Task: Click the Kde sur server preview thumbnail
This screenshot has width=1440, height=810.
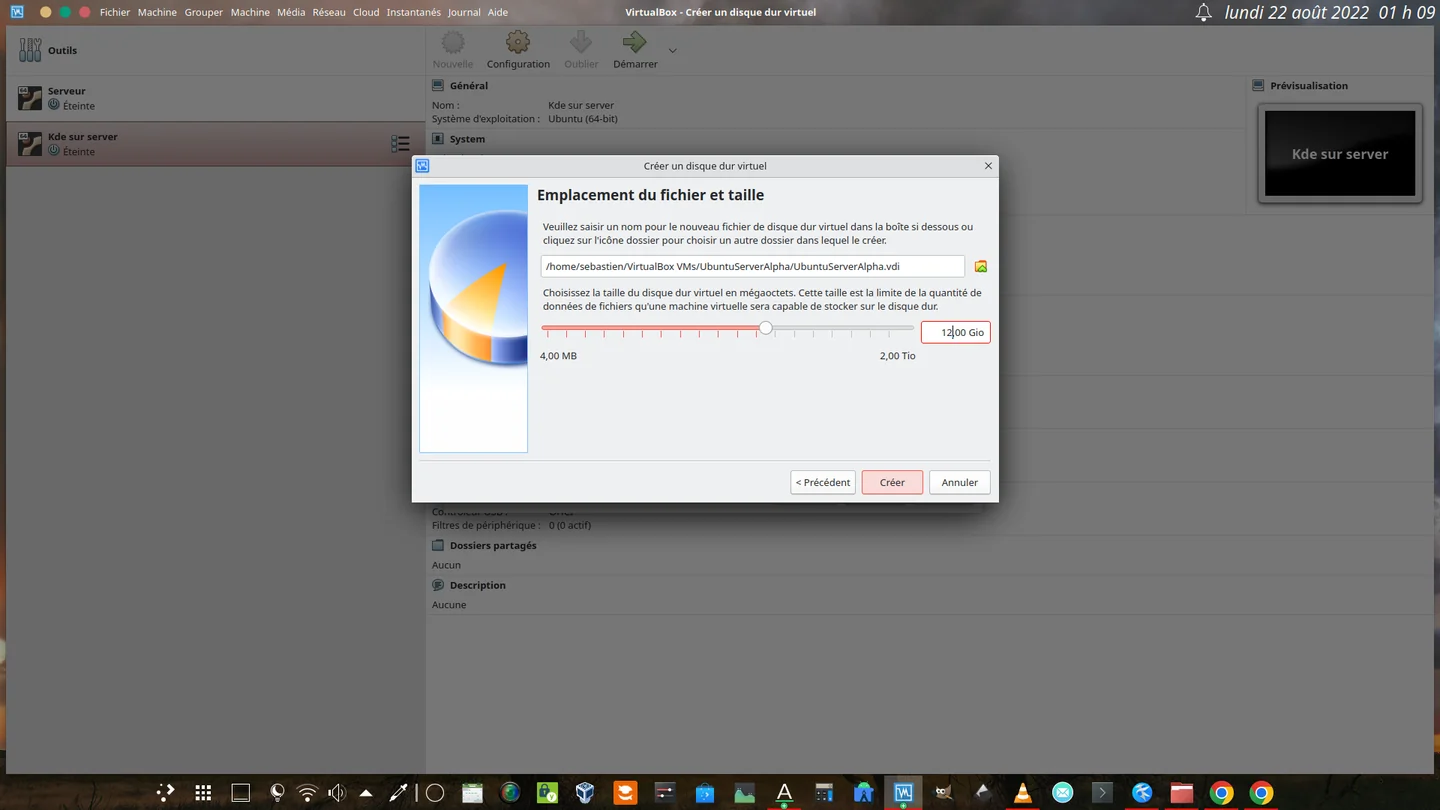Action: (x=1340, y=153)
